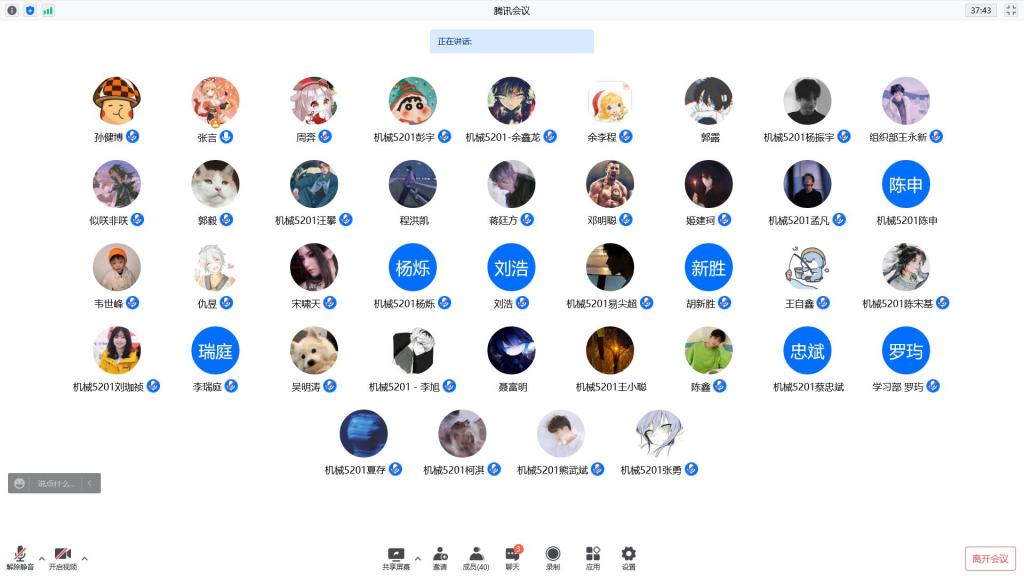Unmute microphone via 解除静音

[x=20, y=555]
